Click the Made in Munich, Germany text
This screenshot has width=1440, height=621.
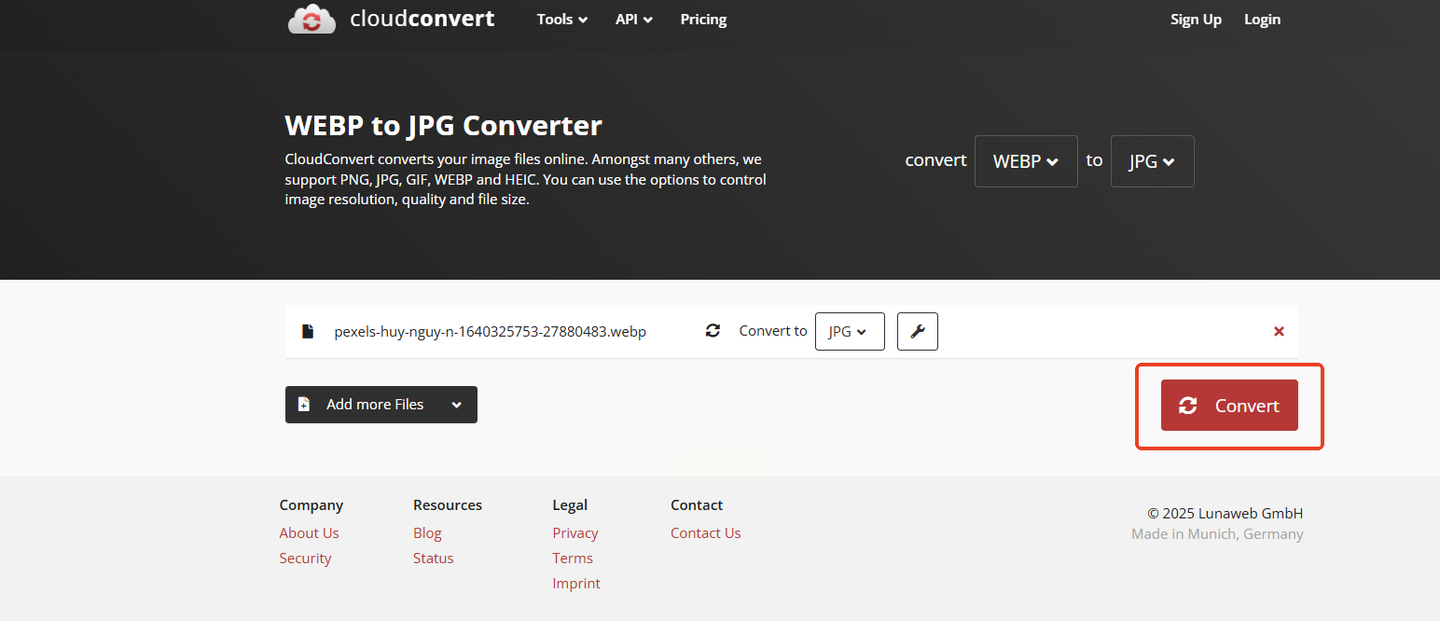pyautogui.click(x=1217, y=534)
